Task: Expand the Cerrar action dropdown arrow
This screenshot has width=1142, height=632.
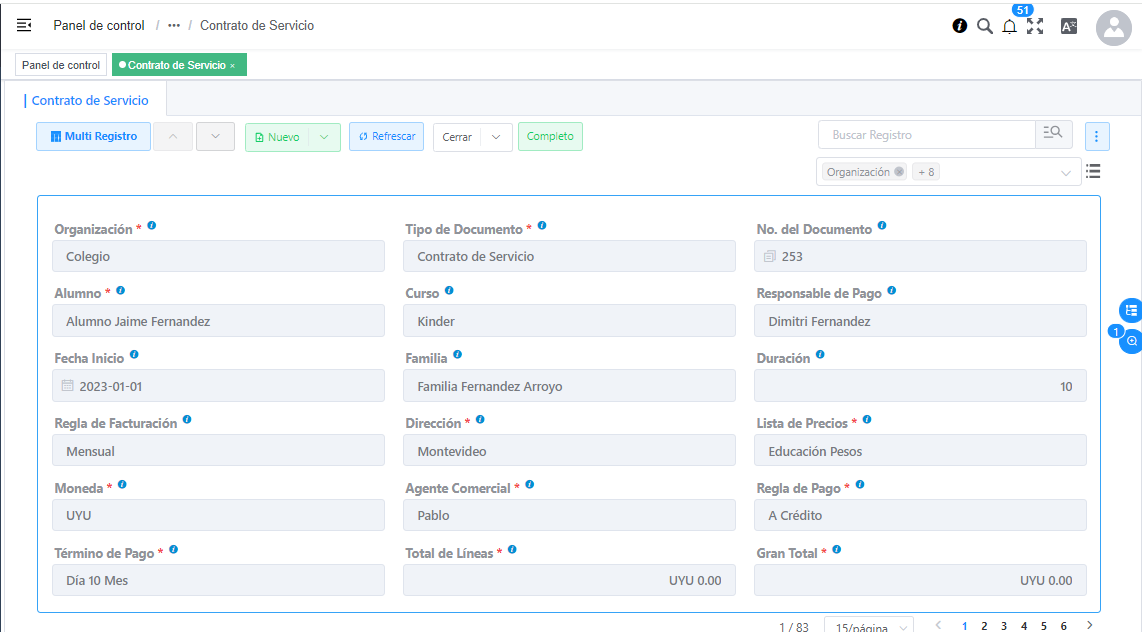Action: (x=496, y=137)
